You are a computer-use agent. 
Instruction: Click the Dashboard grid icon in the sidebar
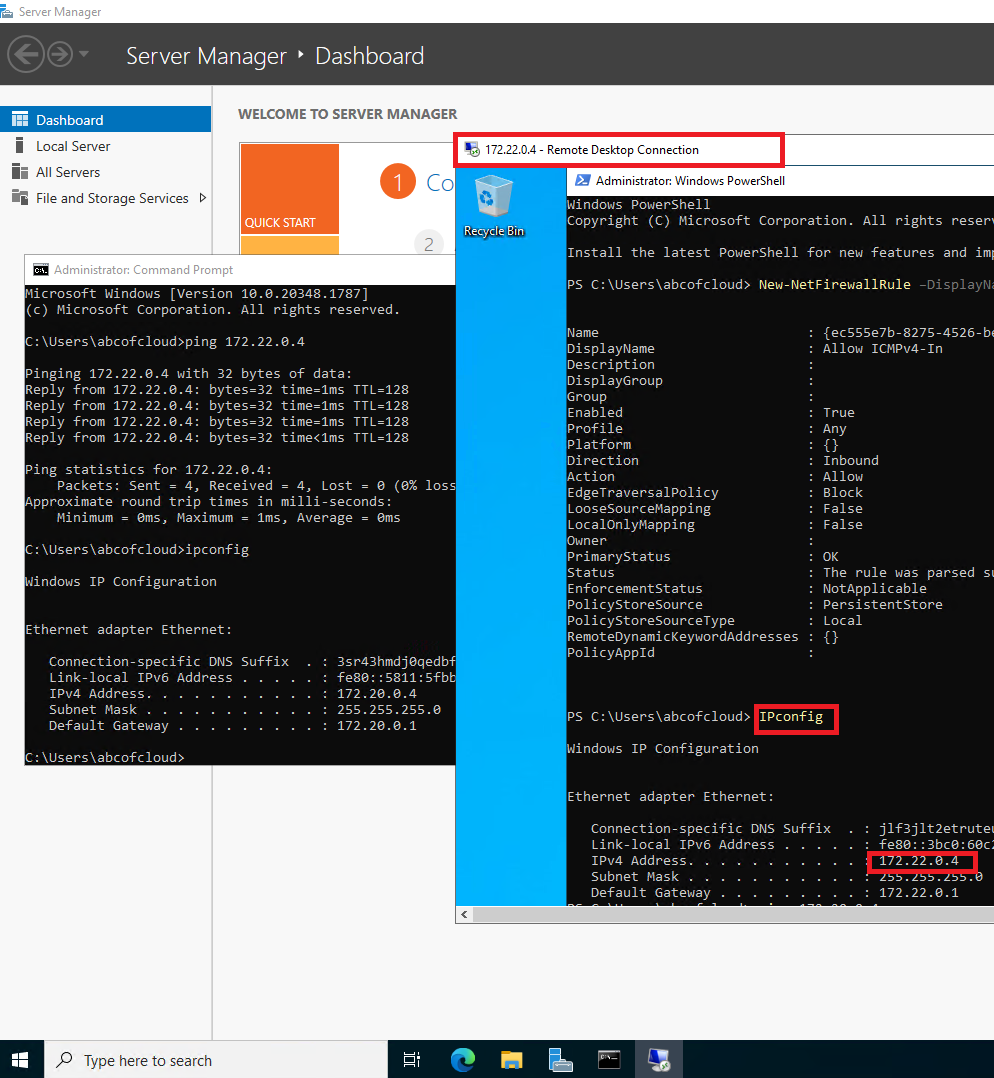tap(20, 120)
